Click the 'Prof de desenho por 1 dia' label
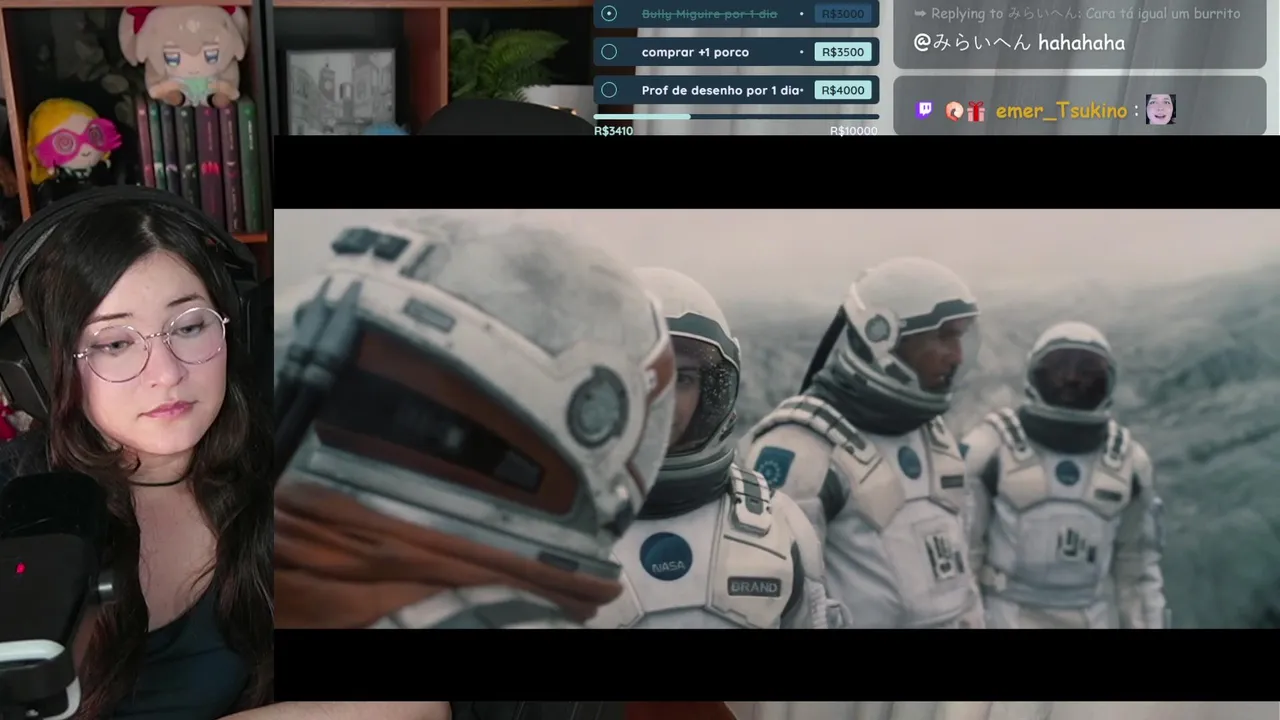1280x720 pixels. (722, 90)
